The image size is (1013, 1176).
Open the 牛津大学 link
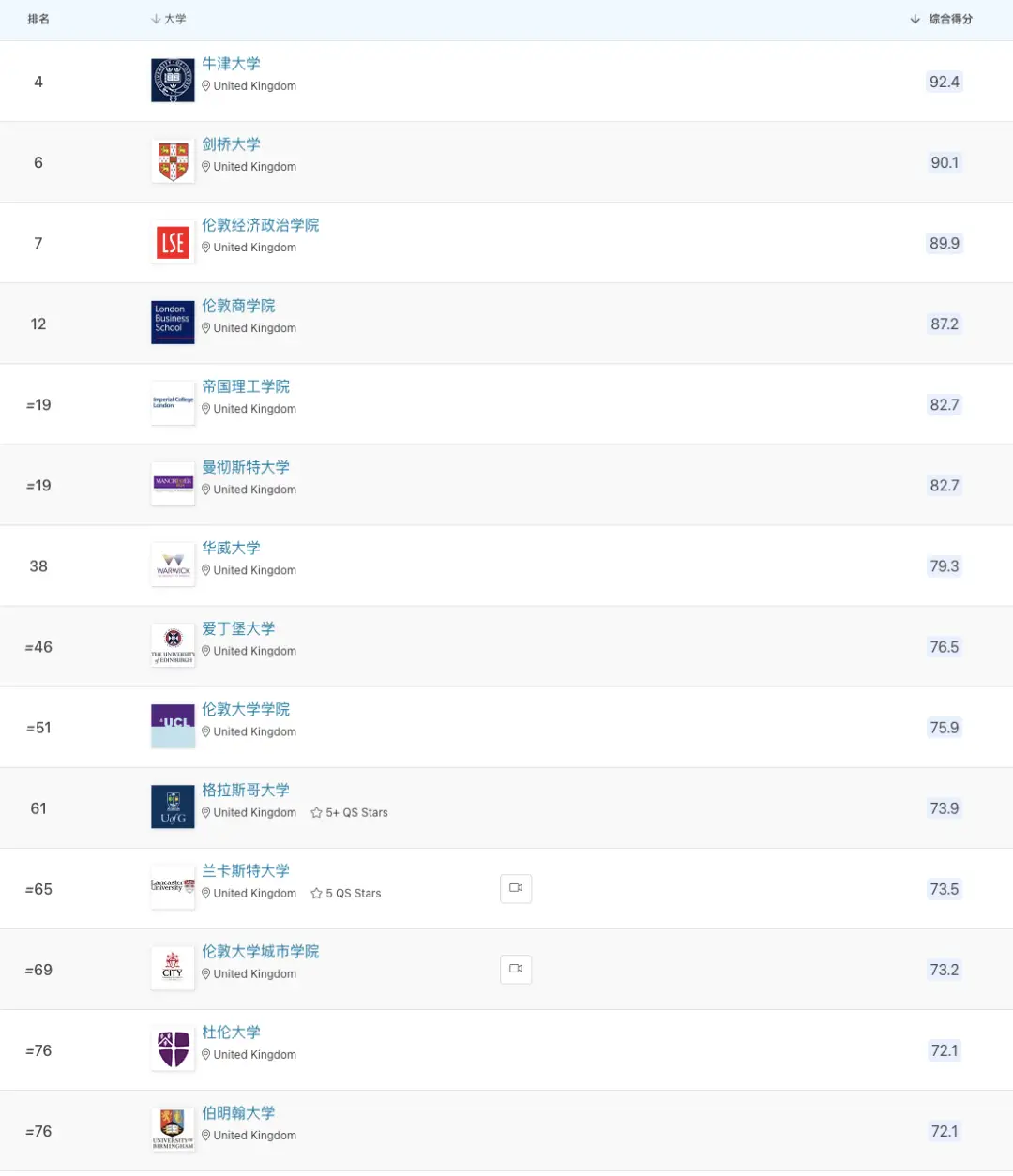point(232,64)
